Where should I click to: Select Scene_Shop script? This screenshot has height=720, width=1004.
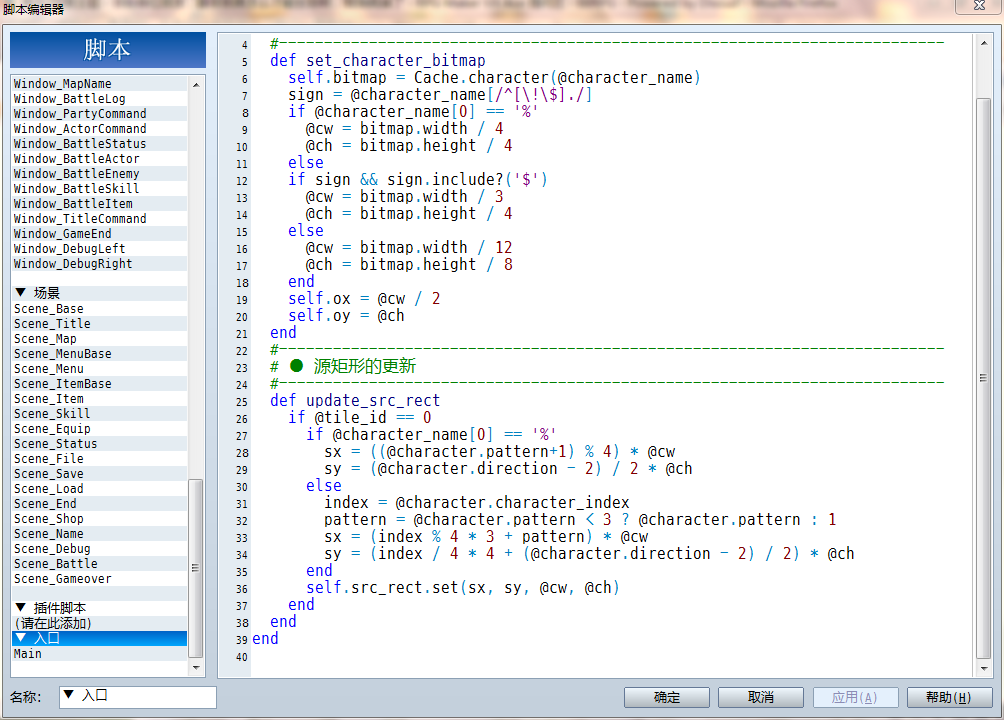[x=100, y=519]
